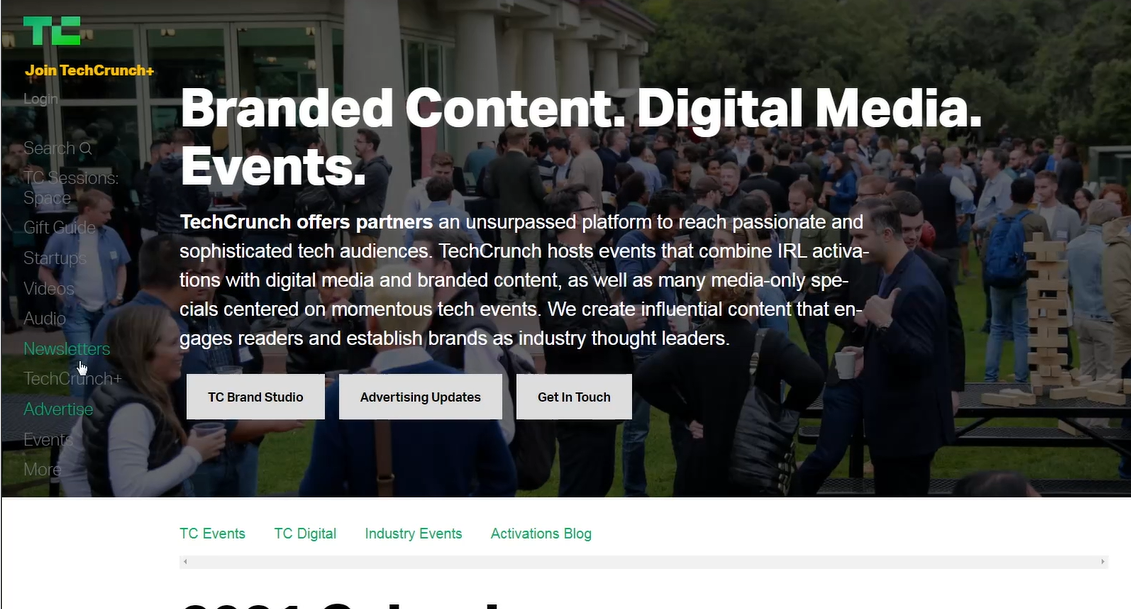
Task: Expand the More menu item
Action: pyautogui.click(x=42, y=470)
